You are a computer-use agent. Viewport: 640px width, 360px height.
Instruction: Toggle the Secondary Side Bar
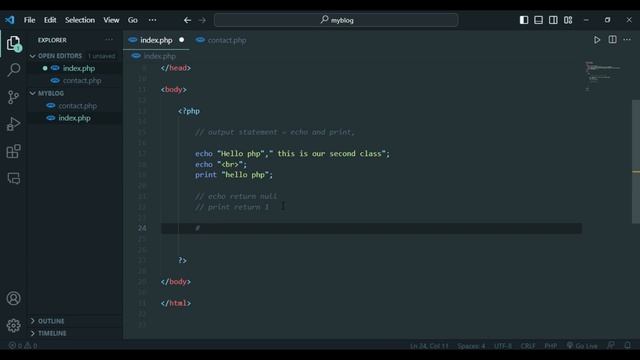[553, 20]
